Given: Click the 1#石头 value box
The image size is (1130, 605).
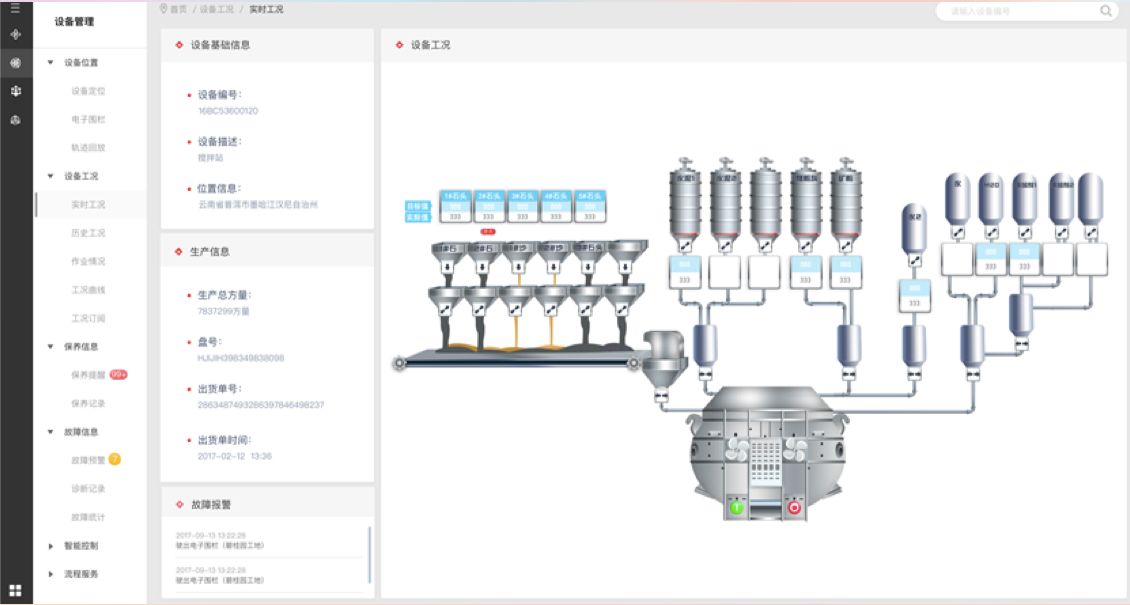Looking at the screenshot, I should coord(455,206).
